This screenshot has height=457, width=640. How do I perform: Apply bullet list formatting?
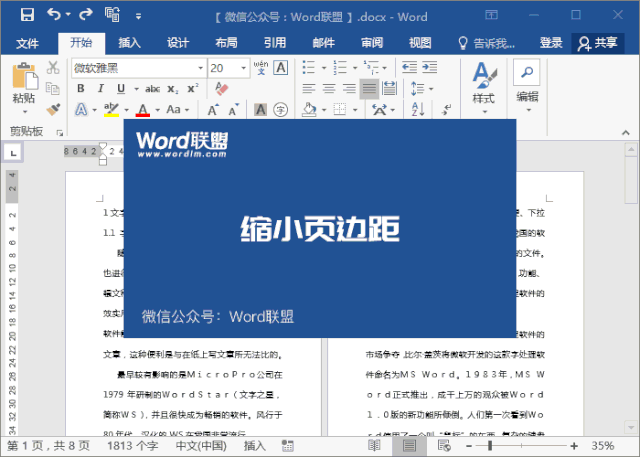click(x=309, y=67)
